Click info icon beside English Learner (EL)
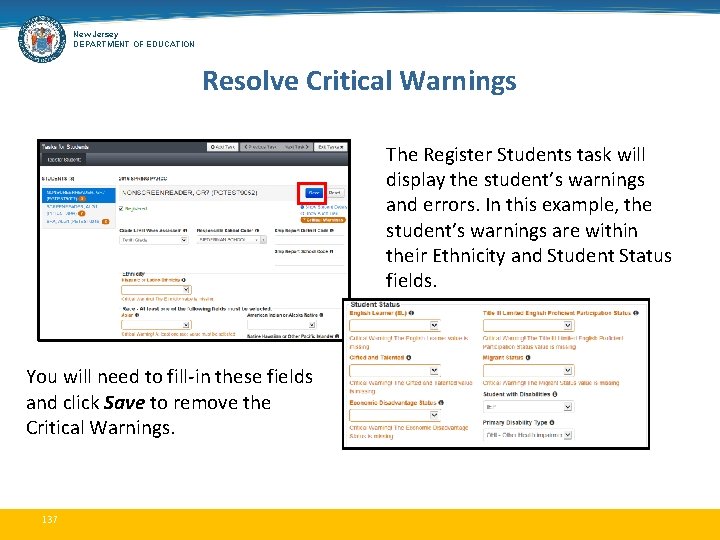 pos(412,313)
